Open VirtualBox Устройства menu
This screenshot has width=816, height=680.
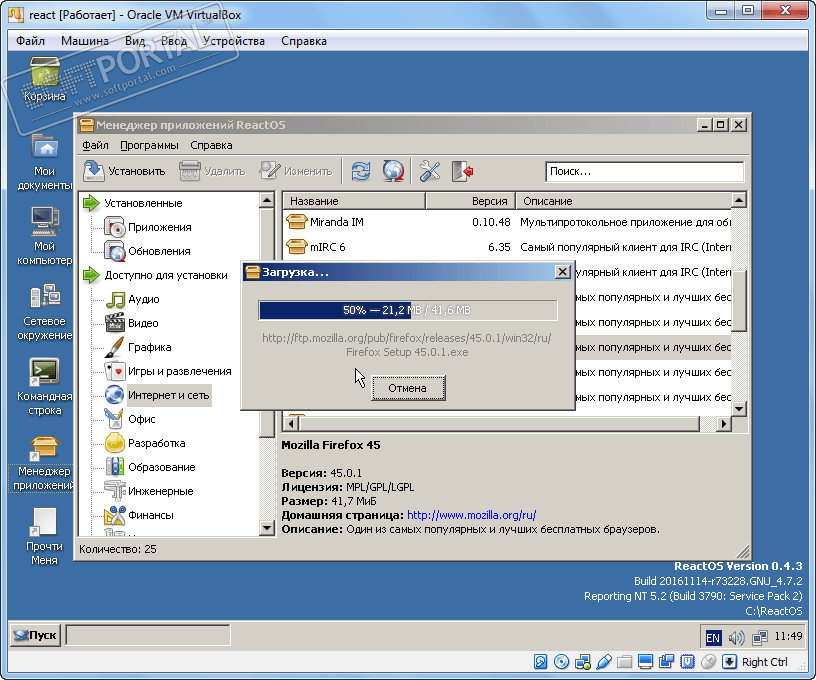pos(234,41)
